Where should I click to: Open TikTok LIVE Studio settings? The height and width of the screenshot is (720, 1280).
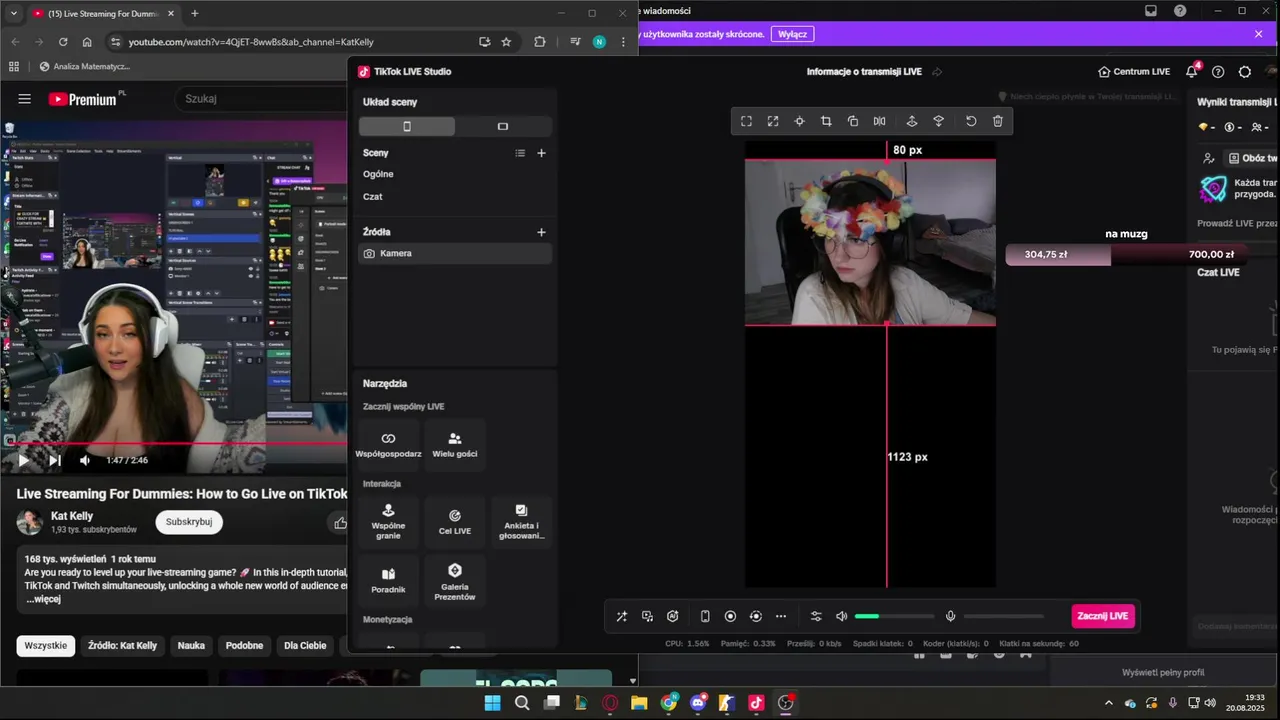click(1245, 72)
